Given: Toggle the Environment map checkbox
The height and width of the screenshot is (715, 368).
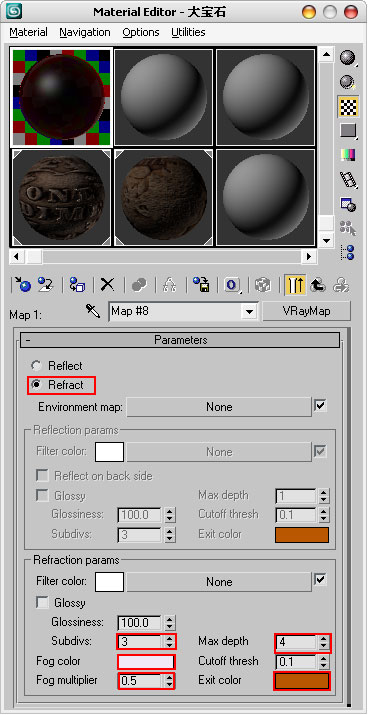Looking at the screenshot, I should (x=321, y=405).
